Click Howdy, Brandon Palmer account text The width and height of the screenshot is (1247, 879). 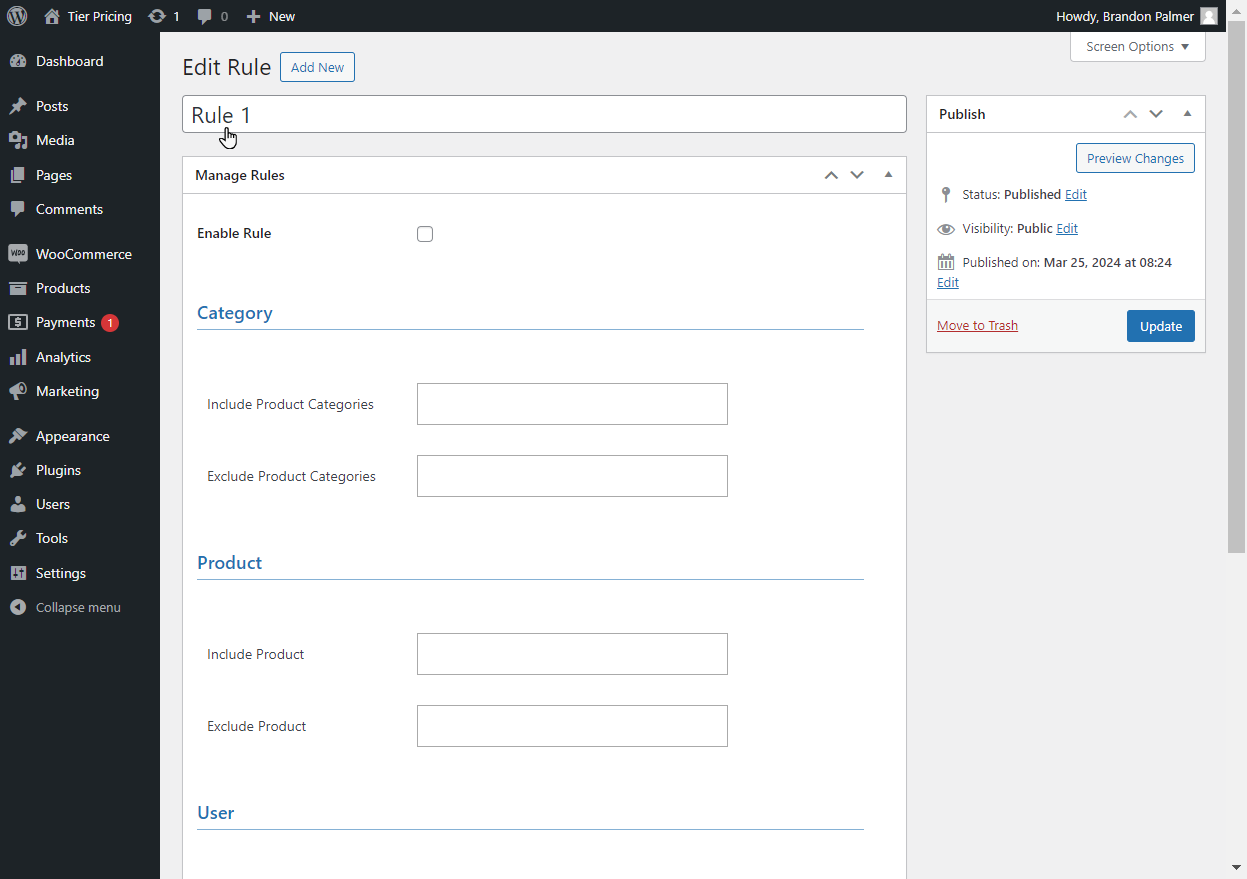1125,16
